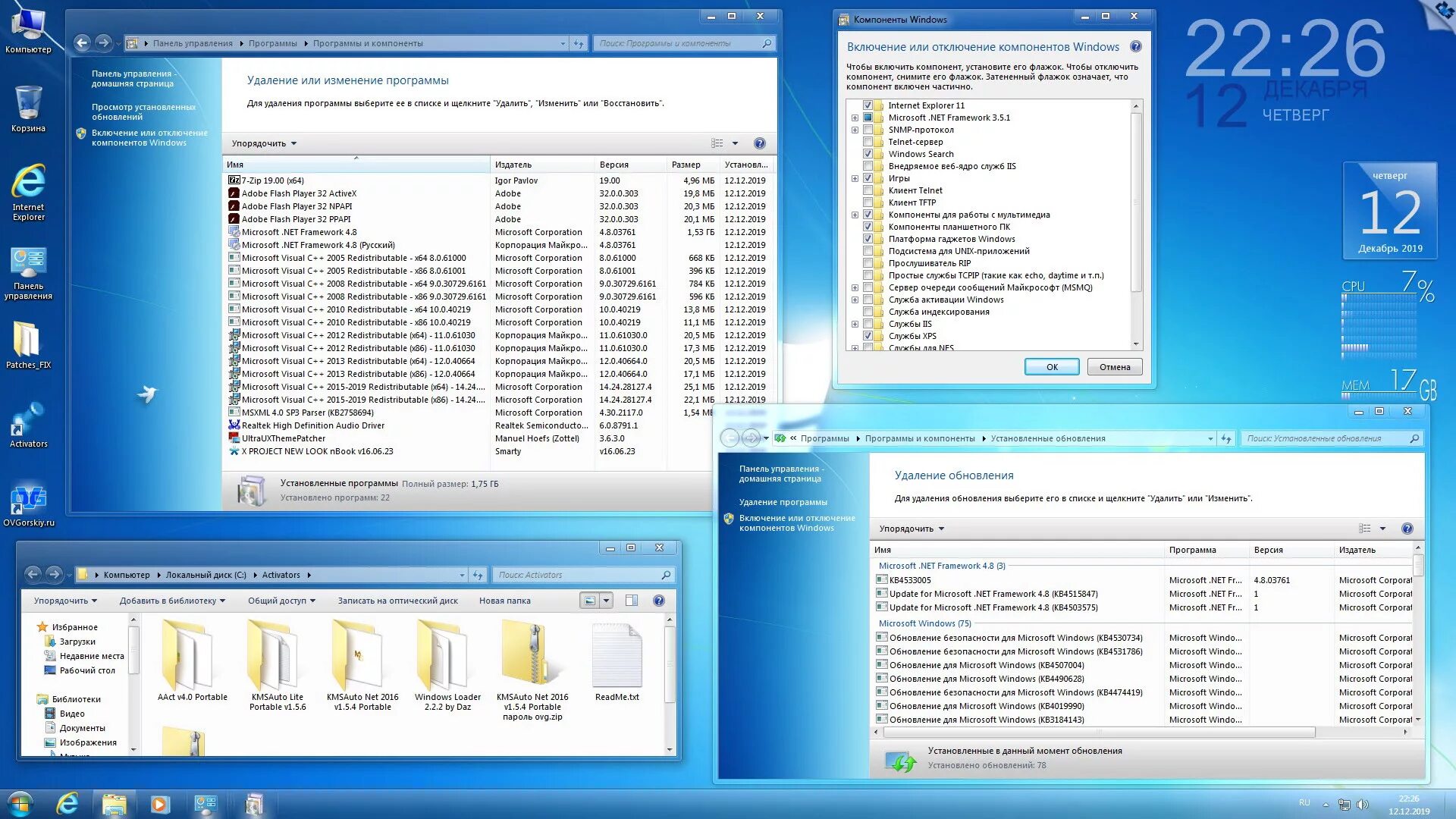Click OK in Windows components dialog

(x=1051, y=367)
